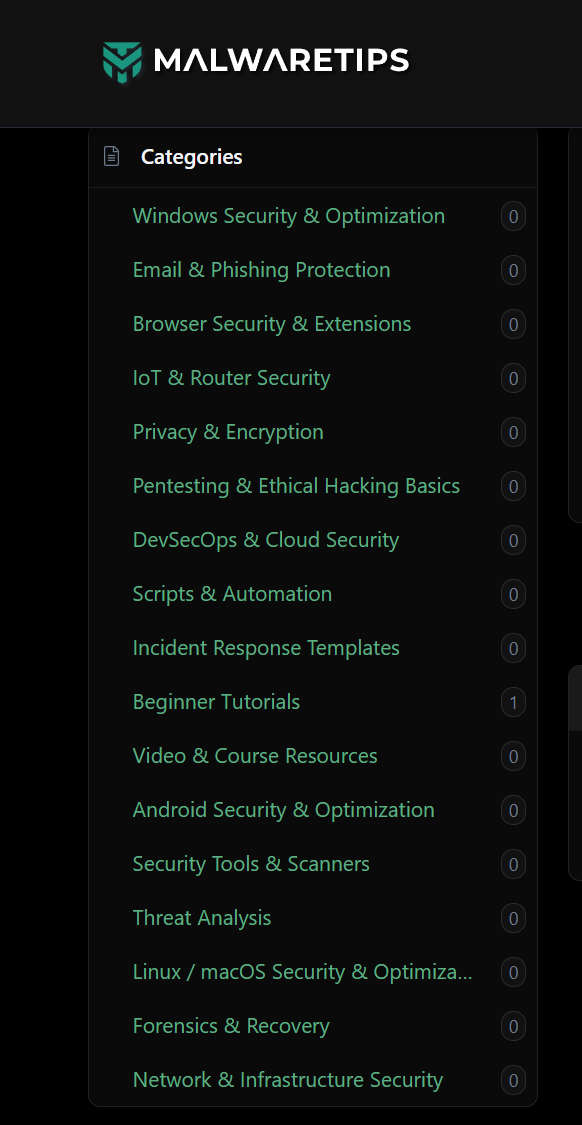This screenshot has height=1125, width=582.
Task: Open Threat Analysis category
Action: click(202, 918)
